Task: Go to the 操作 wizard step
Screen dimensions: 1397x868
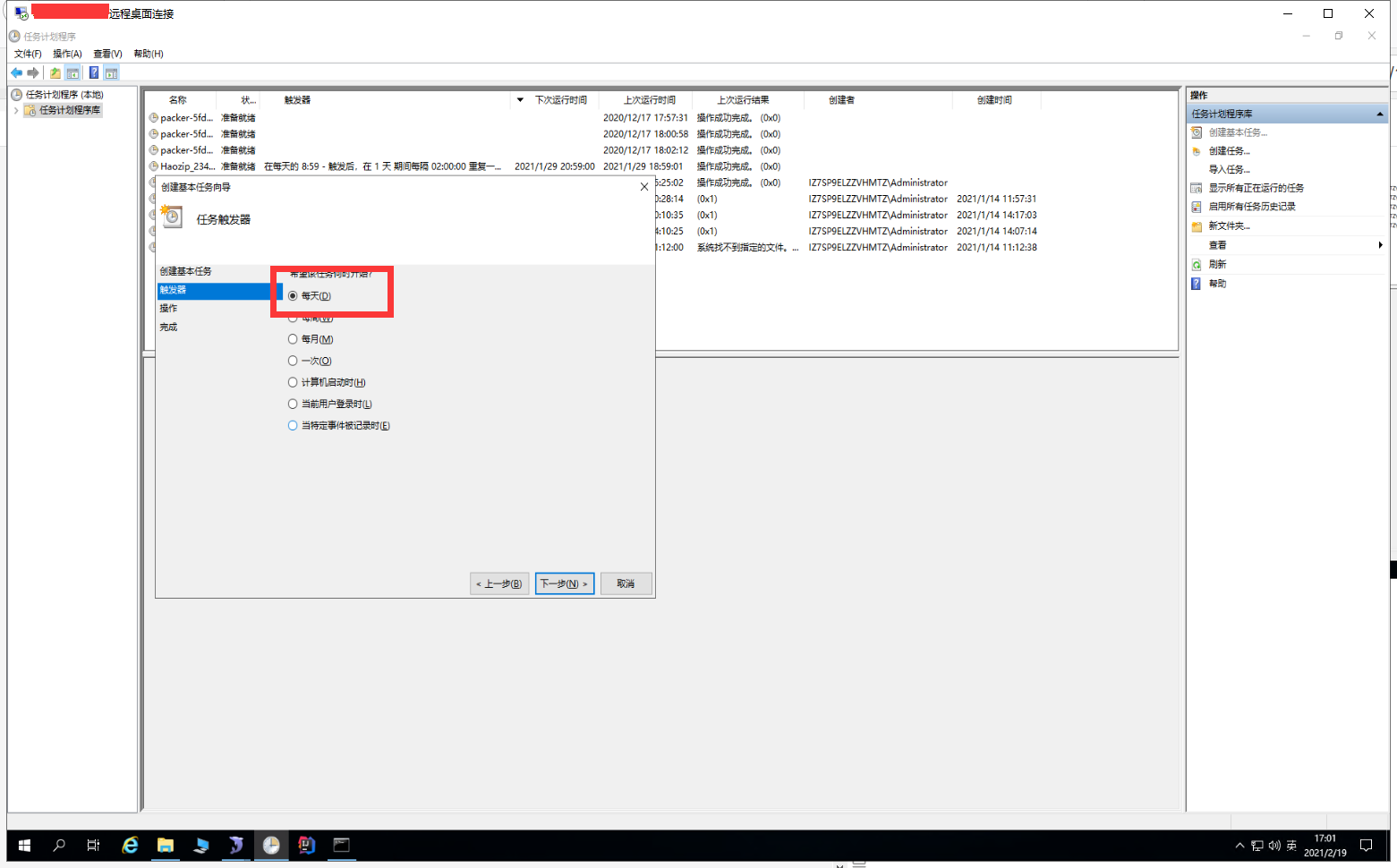Action: point(168,309)
